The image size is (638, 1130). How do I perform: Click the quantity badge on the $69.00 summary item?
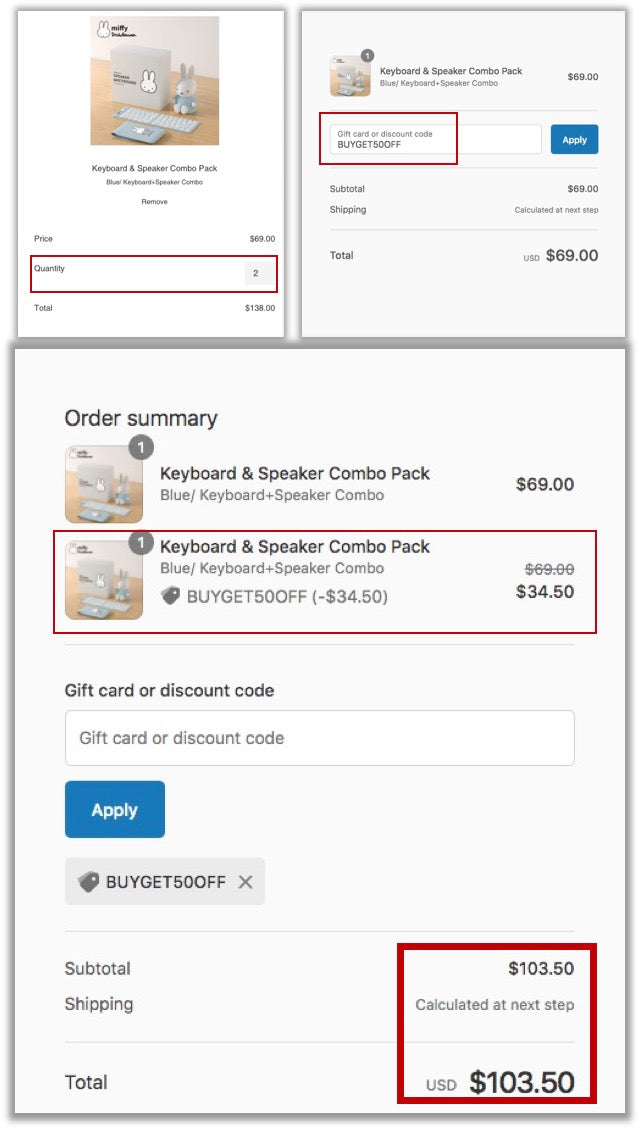pyautogui.click(x=141, y=447)
